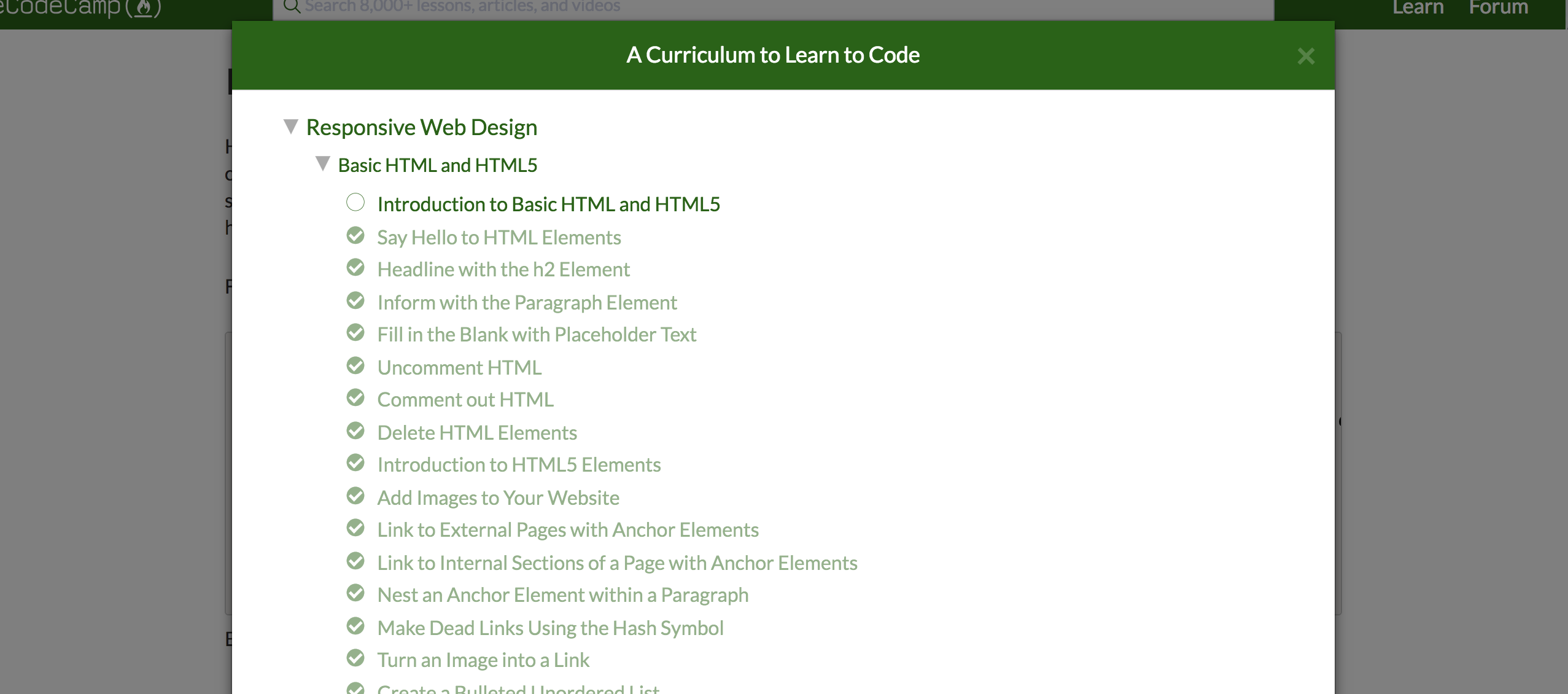Viewport: 1568px width, 694px height.
Task: Open Make Dead Links Using the Hash Symbol
Action: (550, 628)
